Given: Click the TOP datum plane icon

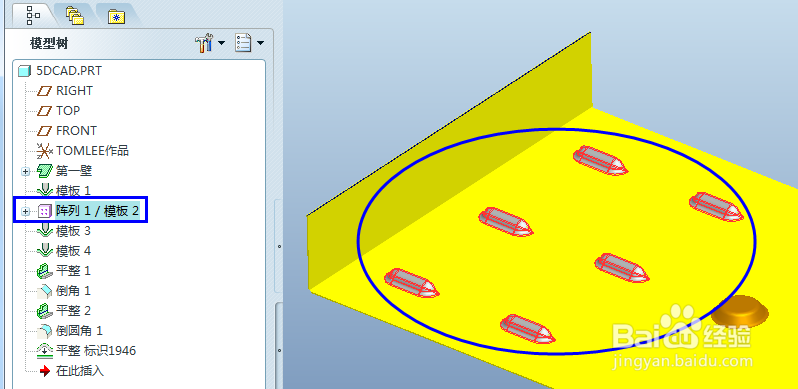Looking at the screenshot, I should coord(45,111).
